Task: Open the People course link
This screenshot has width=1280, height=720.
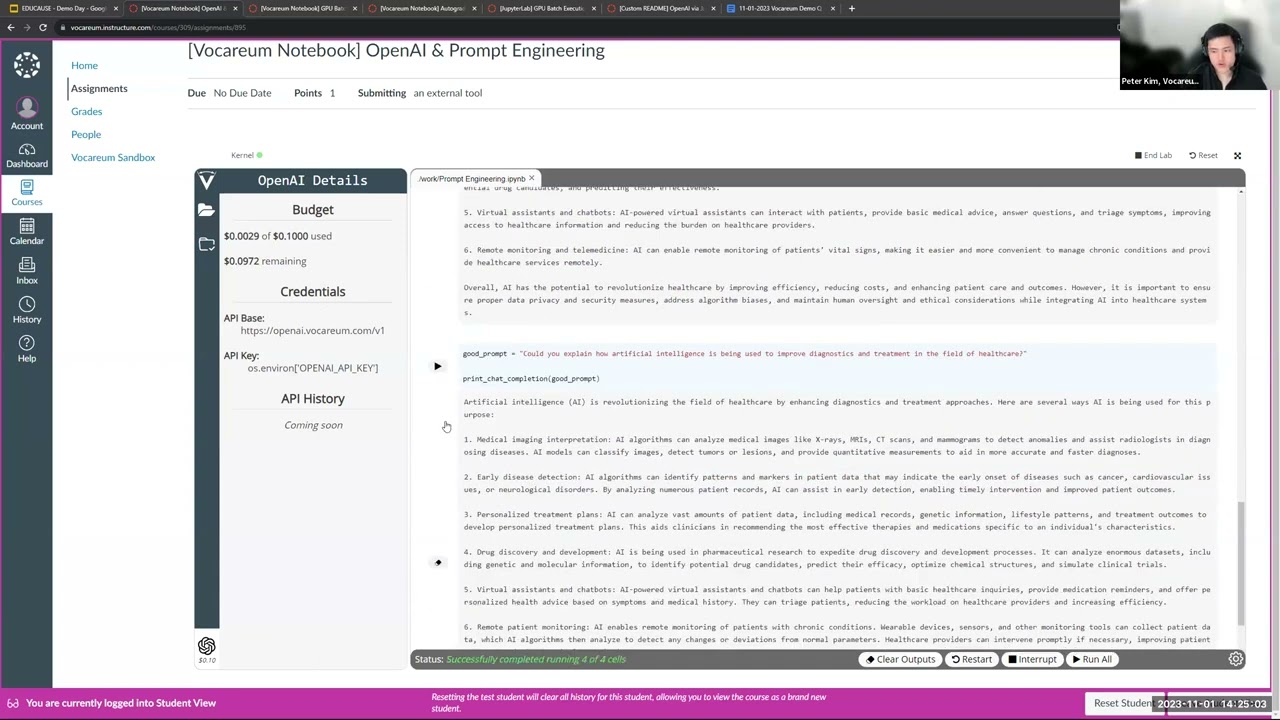Action: (x=86, y=134)
